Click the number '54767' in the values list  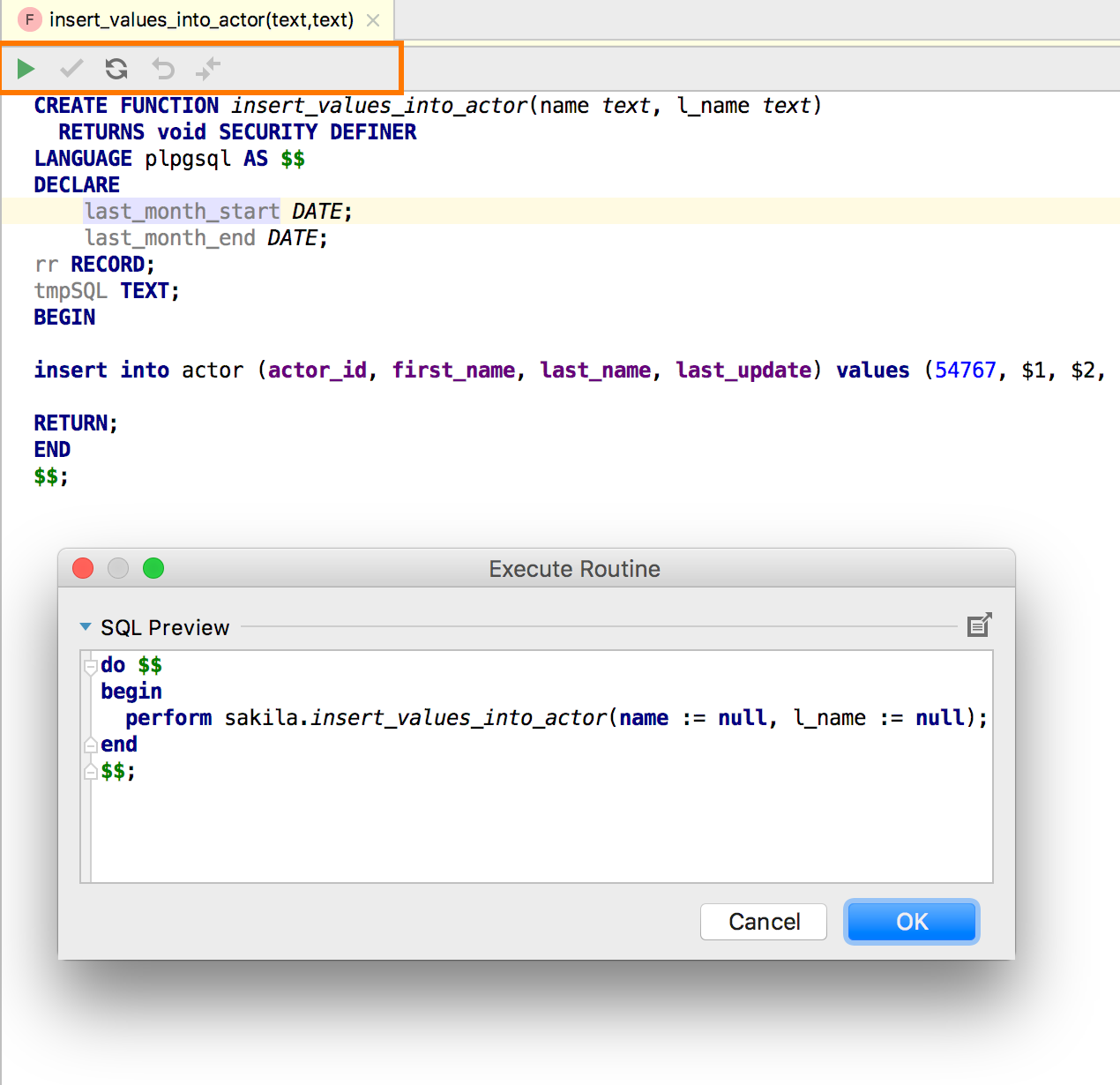pyautogui.click(x=966, y=370)
